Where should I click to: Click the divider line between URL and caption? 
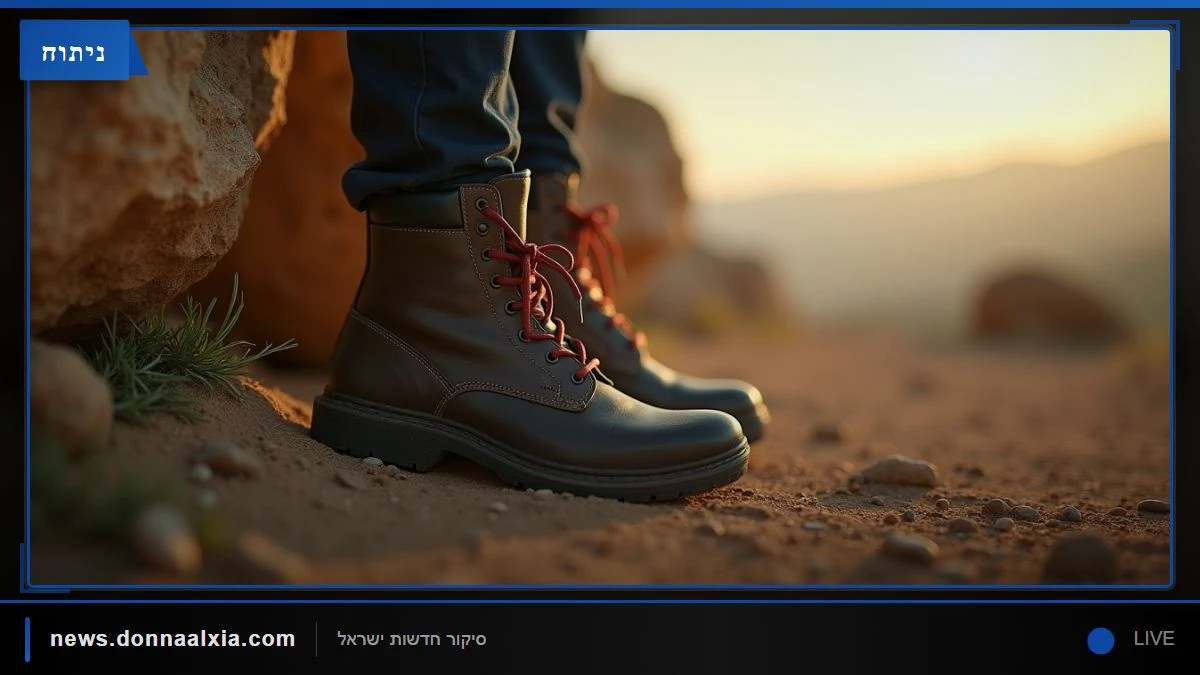pyautogui.click(x=316, y=639)
